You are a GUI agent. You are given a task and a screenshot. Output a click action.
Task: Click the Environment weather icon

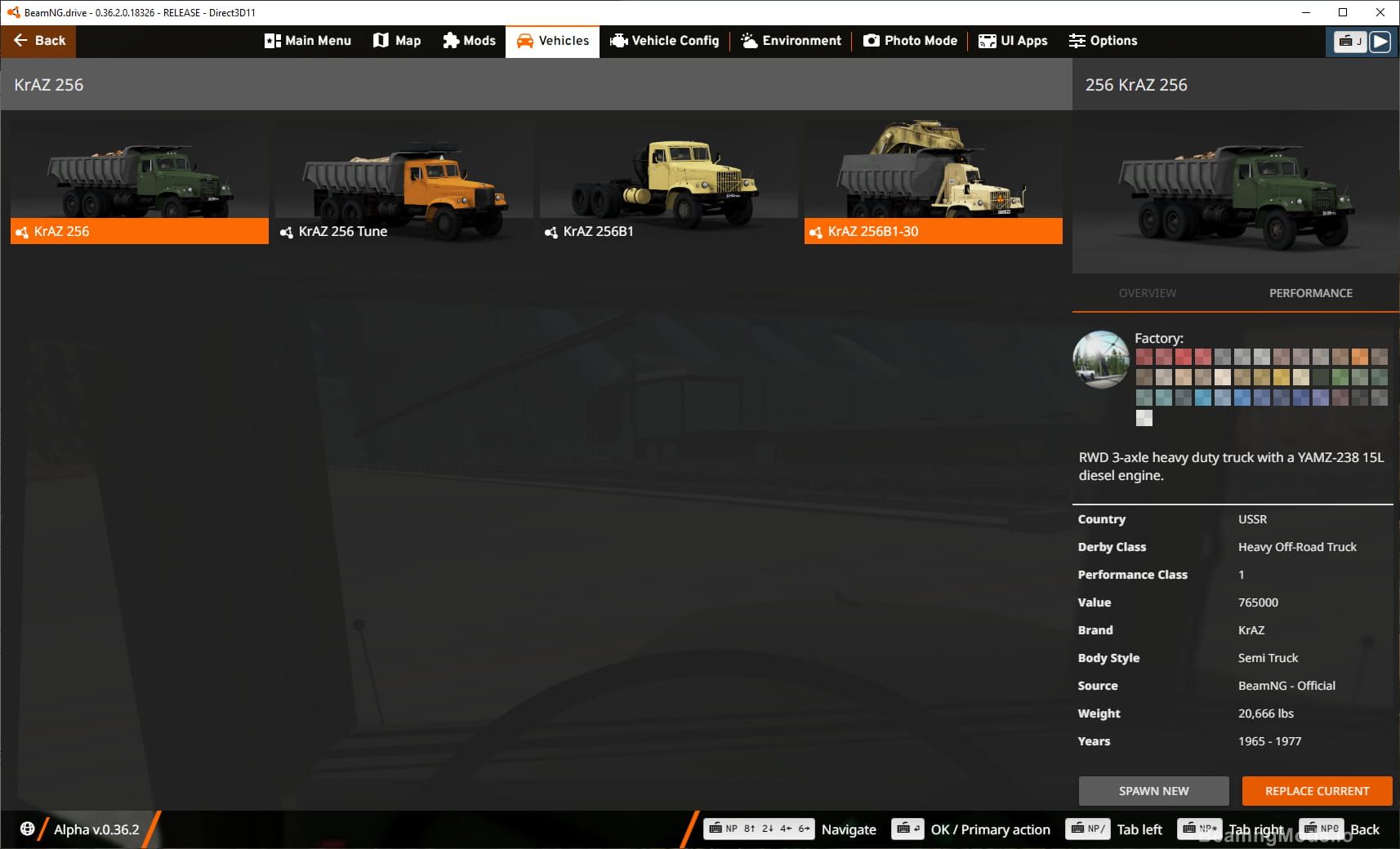pos(749,40)
